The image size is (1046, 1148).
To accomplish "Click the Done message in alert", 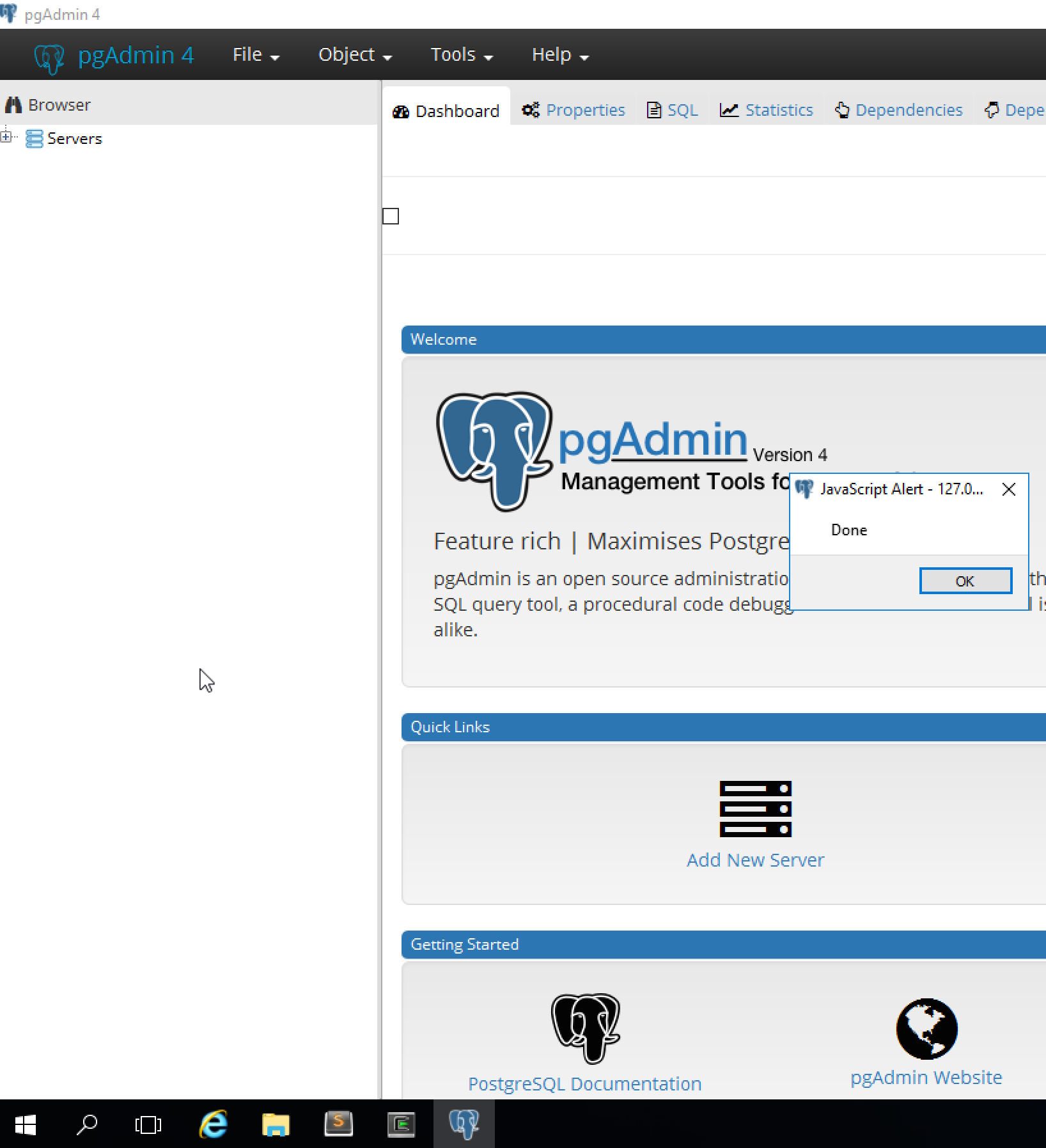I will 849,530.
